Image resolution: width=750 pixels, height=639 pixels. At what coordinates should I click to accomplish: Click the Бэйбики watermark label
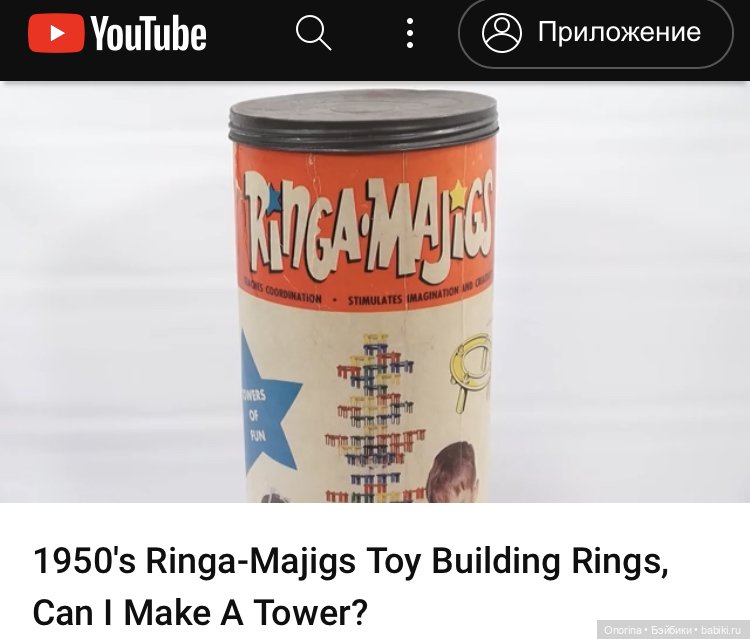(670, 631)
